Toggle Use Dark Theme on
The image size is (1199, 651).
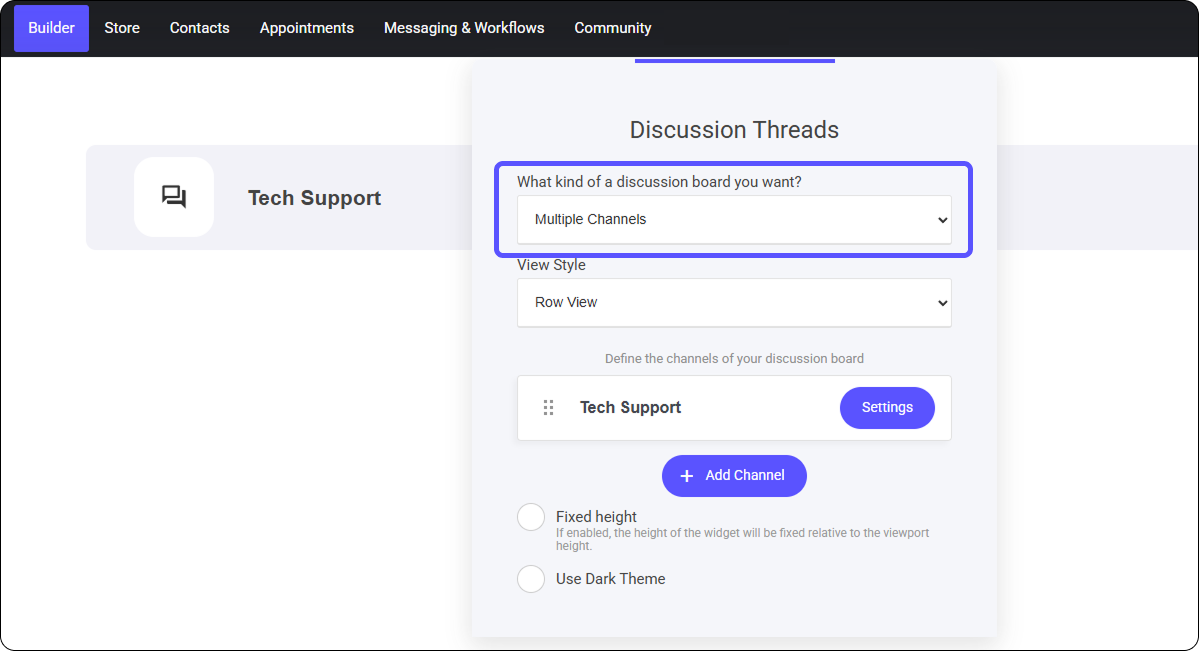click(531, 579)
